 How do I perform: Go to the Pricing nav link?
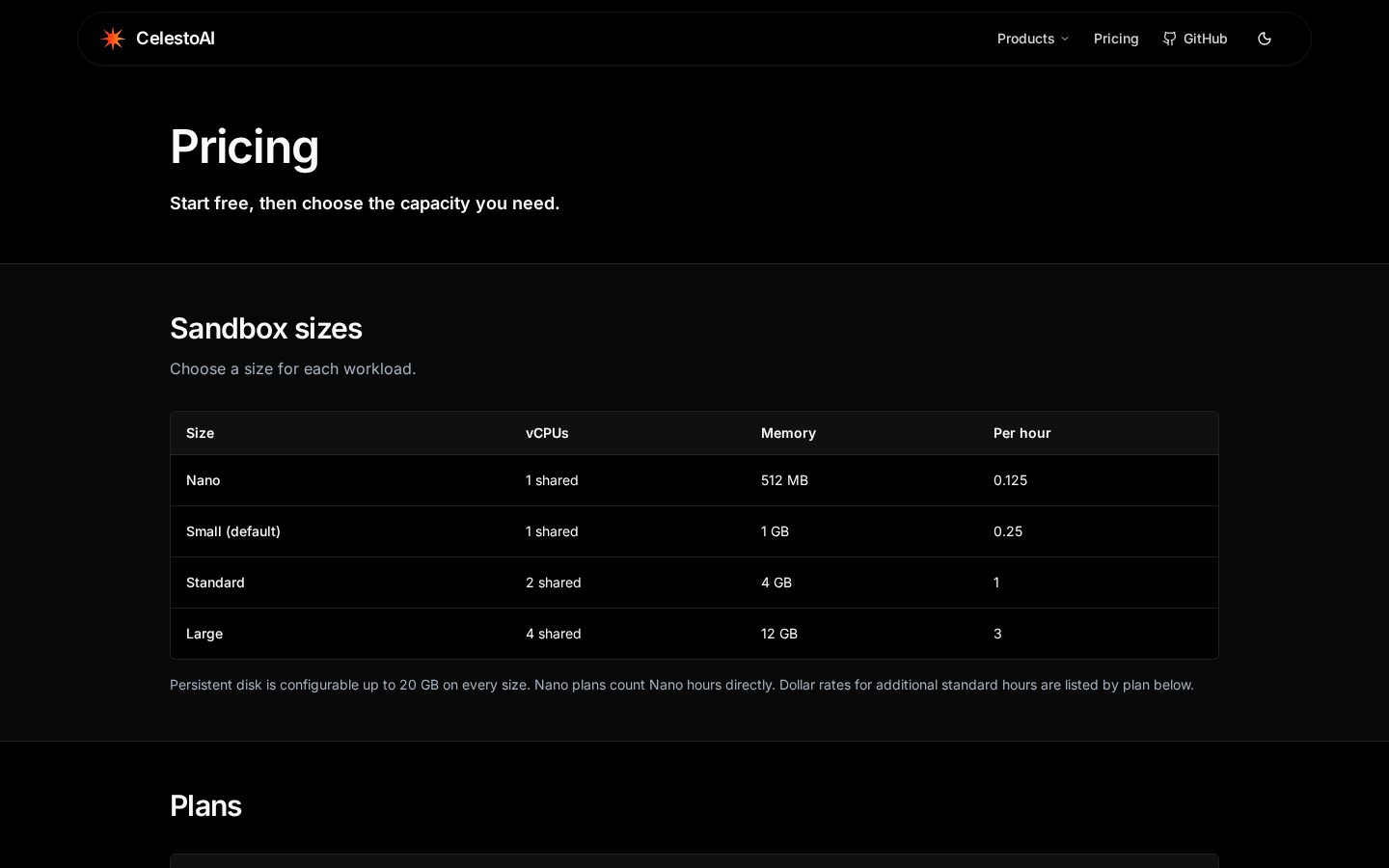tap(1116, 39)
